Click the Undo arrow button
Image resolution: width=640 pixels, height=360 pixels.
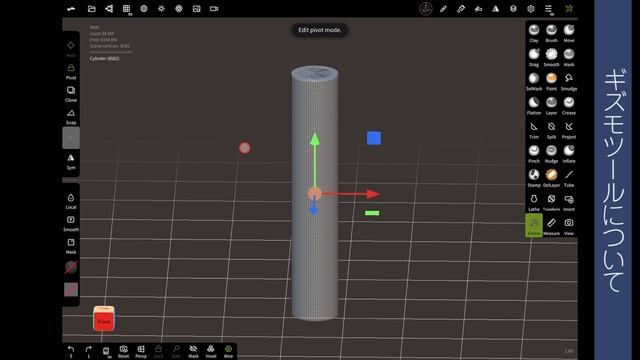pyautogui.click(x=71, y=351)
